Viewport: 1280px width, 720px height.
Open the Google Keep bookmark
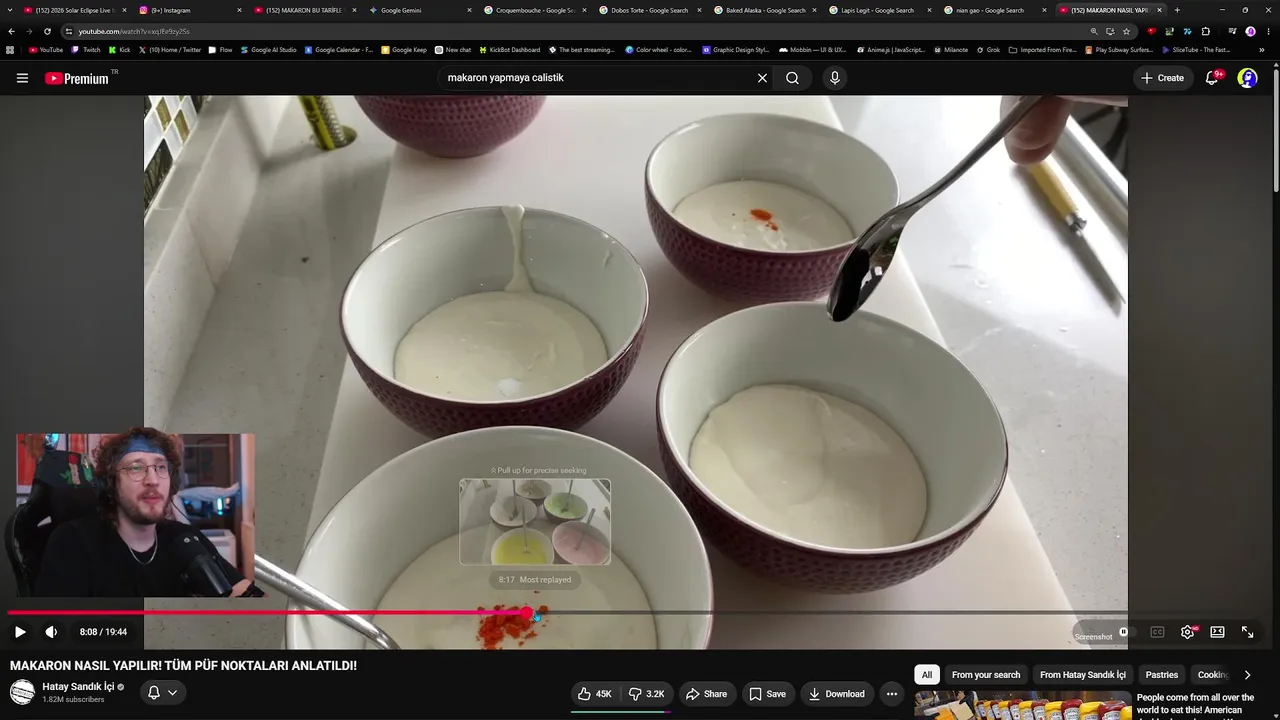tap(404, 49)
